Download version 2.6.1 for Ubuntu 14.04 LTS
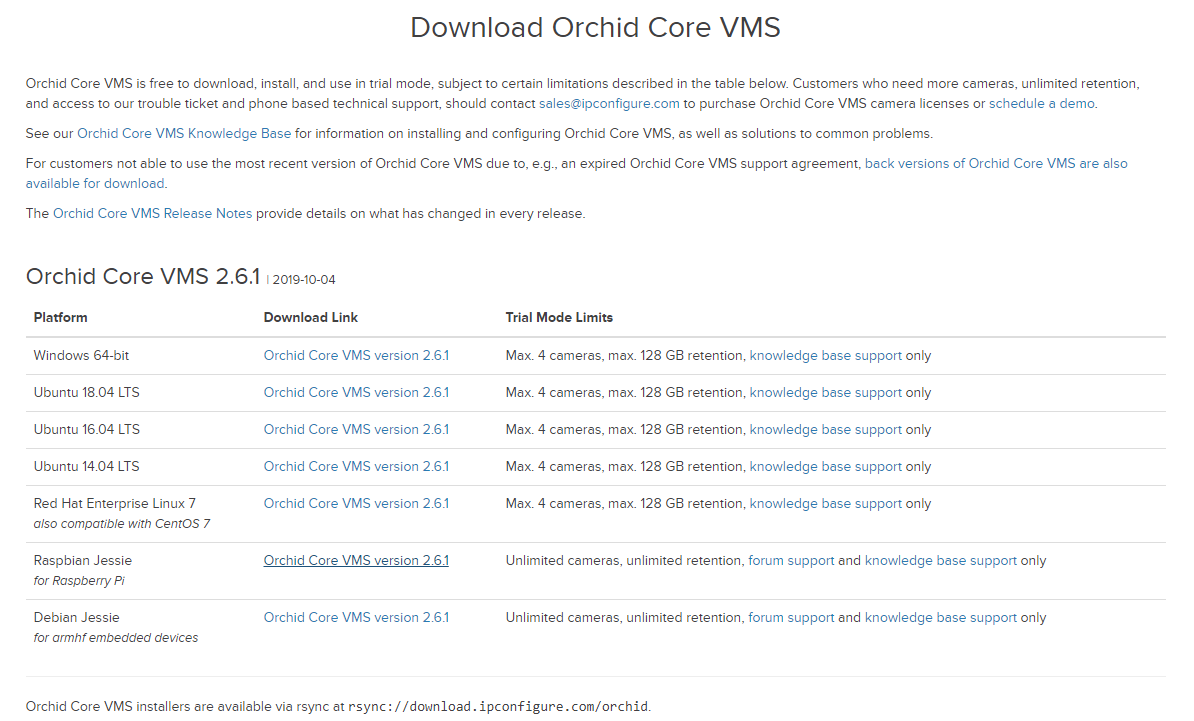Viewport: 1194px width, 721px height. 356,466
